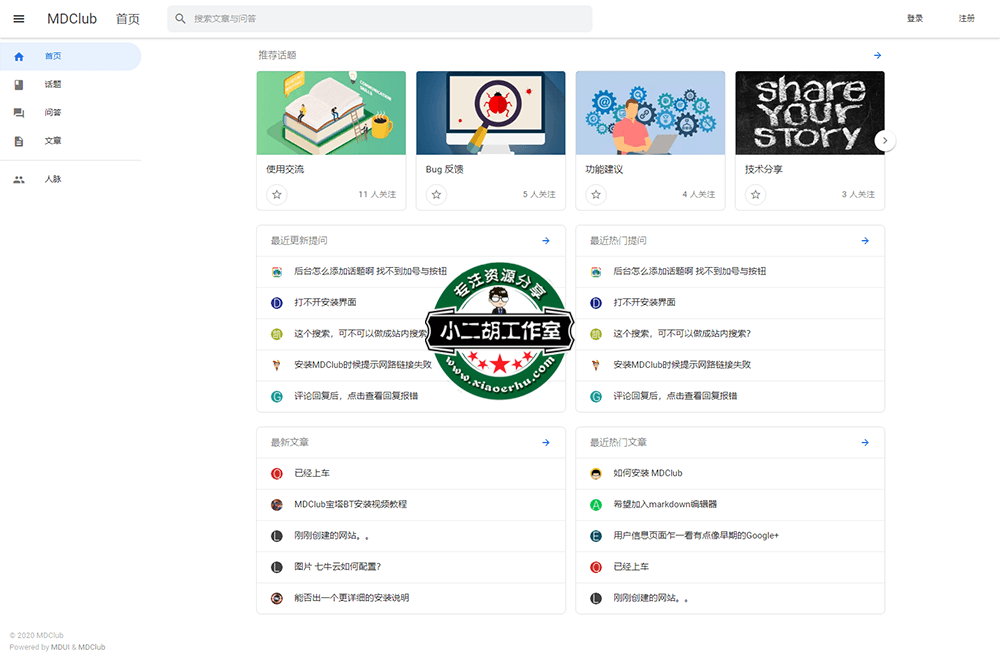Open the hamburger navigation menu
The height and width of the screenshot is (665, 1000).
pyautogui.click(x=19, y=18)
